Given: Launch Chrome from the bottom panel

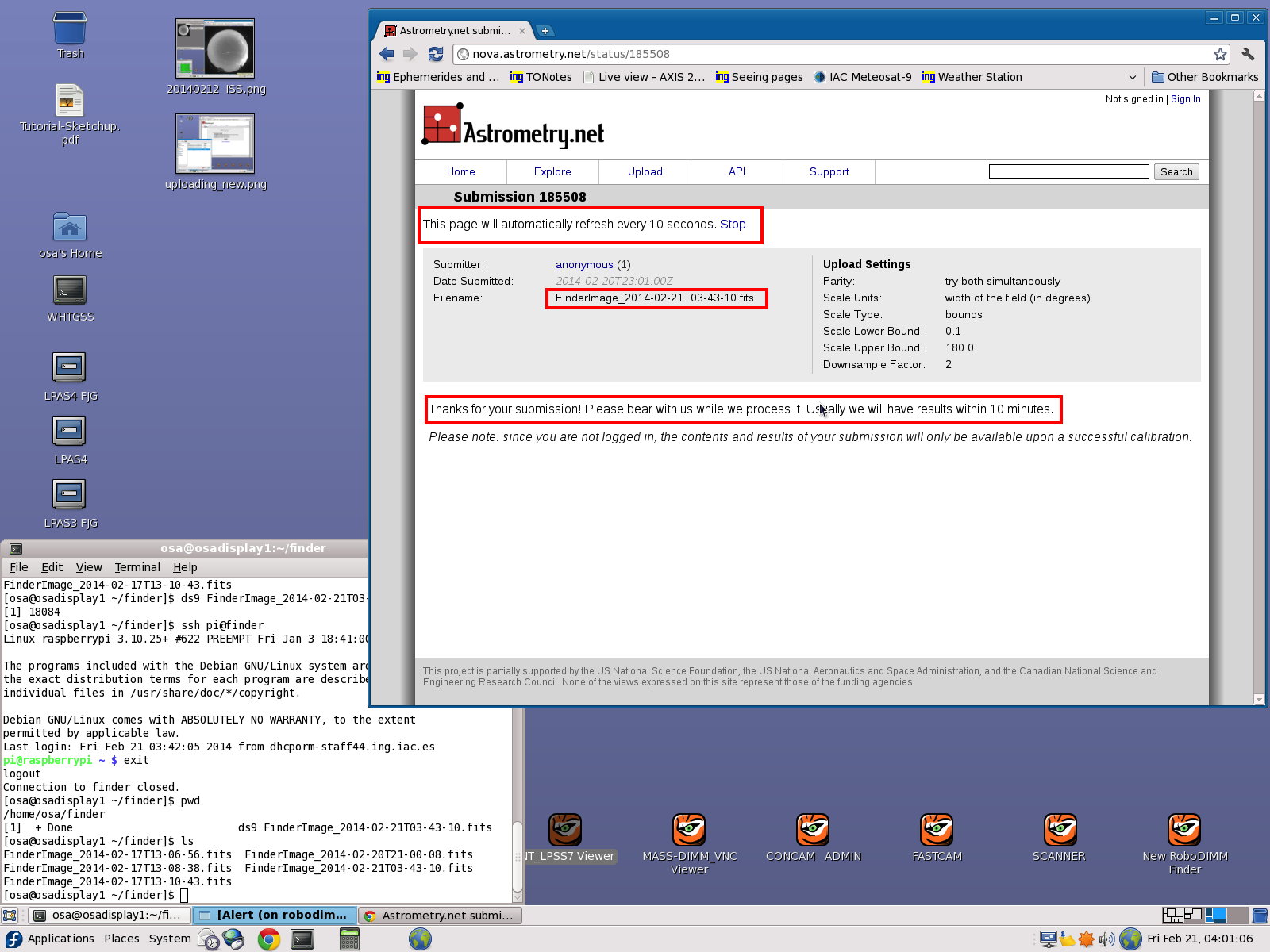Looking at the screenshot, I should 269,939.
